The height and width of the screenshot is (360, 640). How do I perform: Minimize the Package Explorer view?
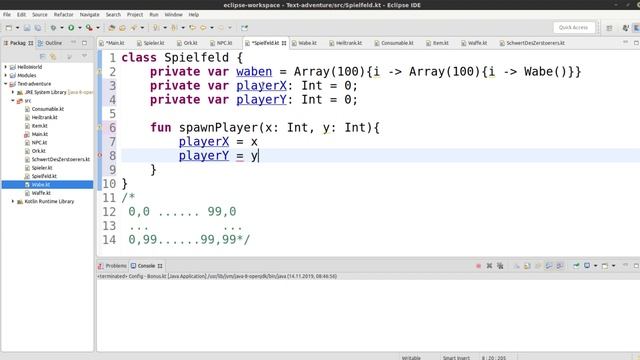[73, 42]
